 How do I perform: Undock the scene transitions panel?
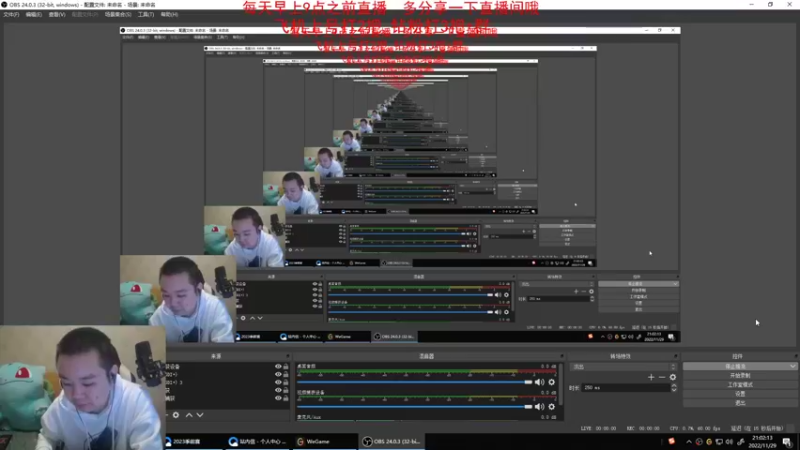point(676,356)
